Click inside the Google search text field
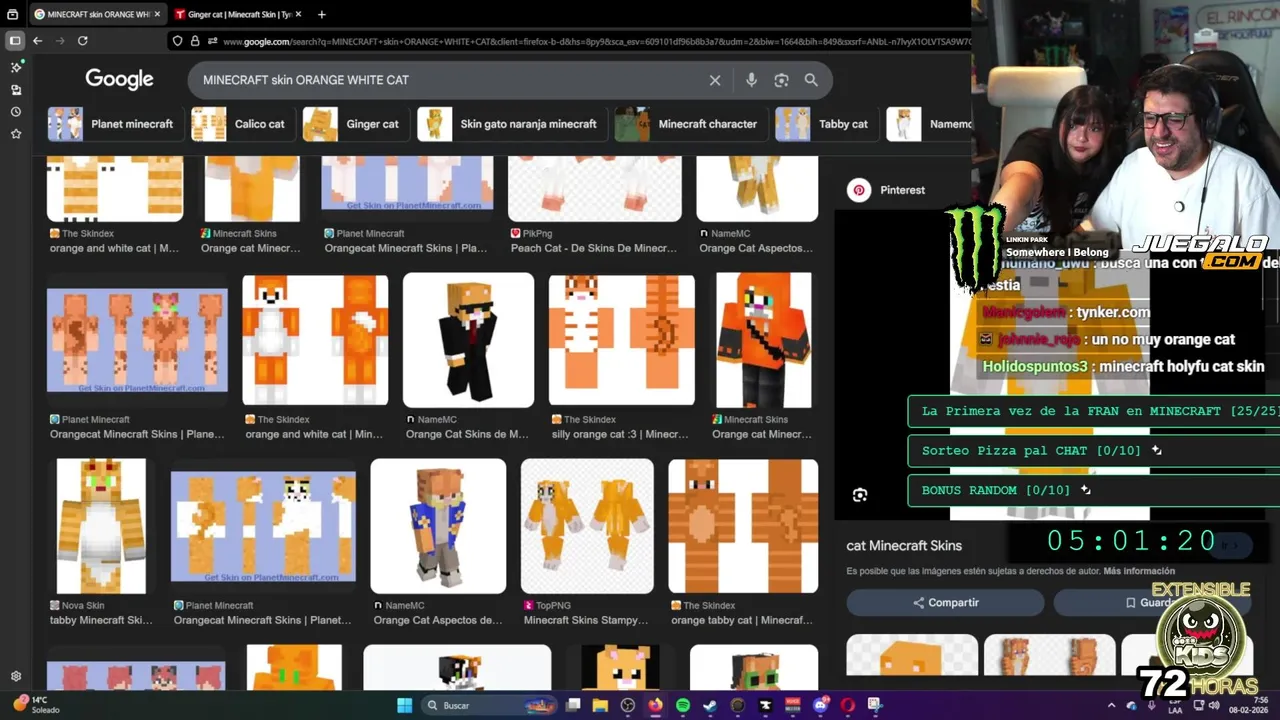The height and width of the screenshot is (720, 1280). [x=450, y=80]
